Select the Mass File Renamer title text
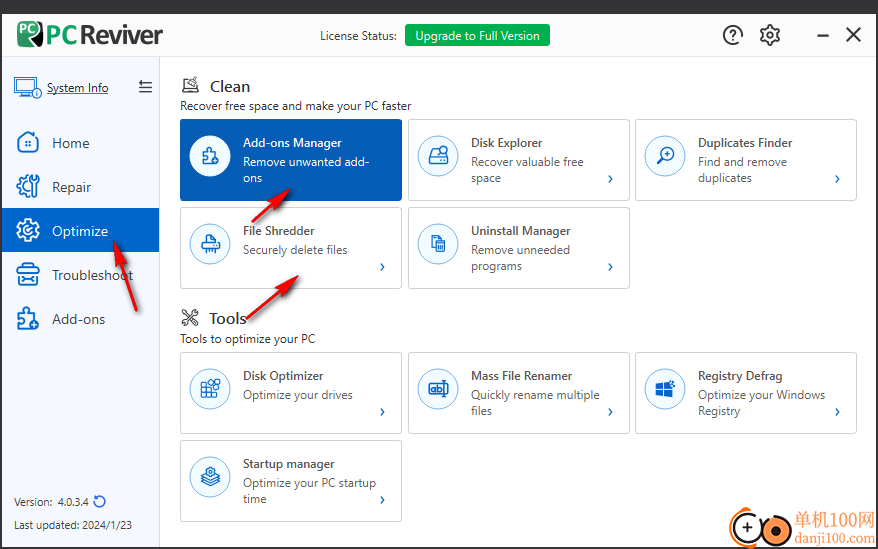The width and height of the screenshot is (878, 549). 521,376
